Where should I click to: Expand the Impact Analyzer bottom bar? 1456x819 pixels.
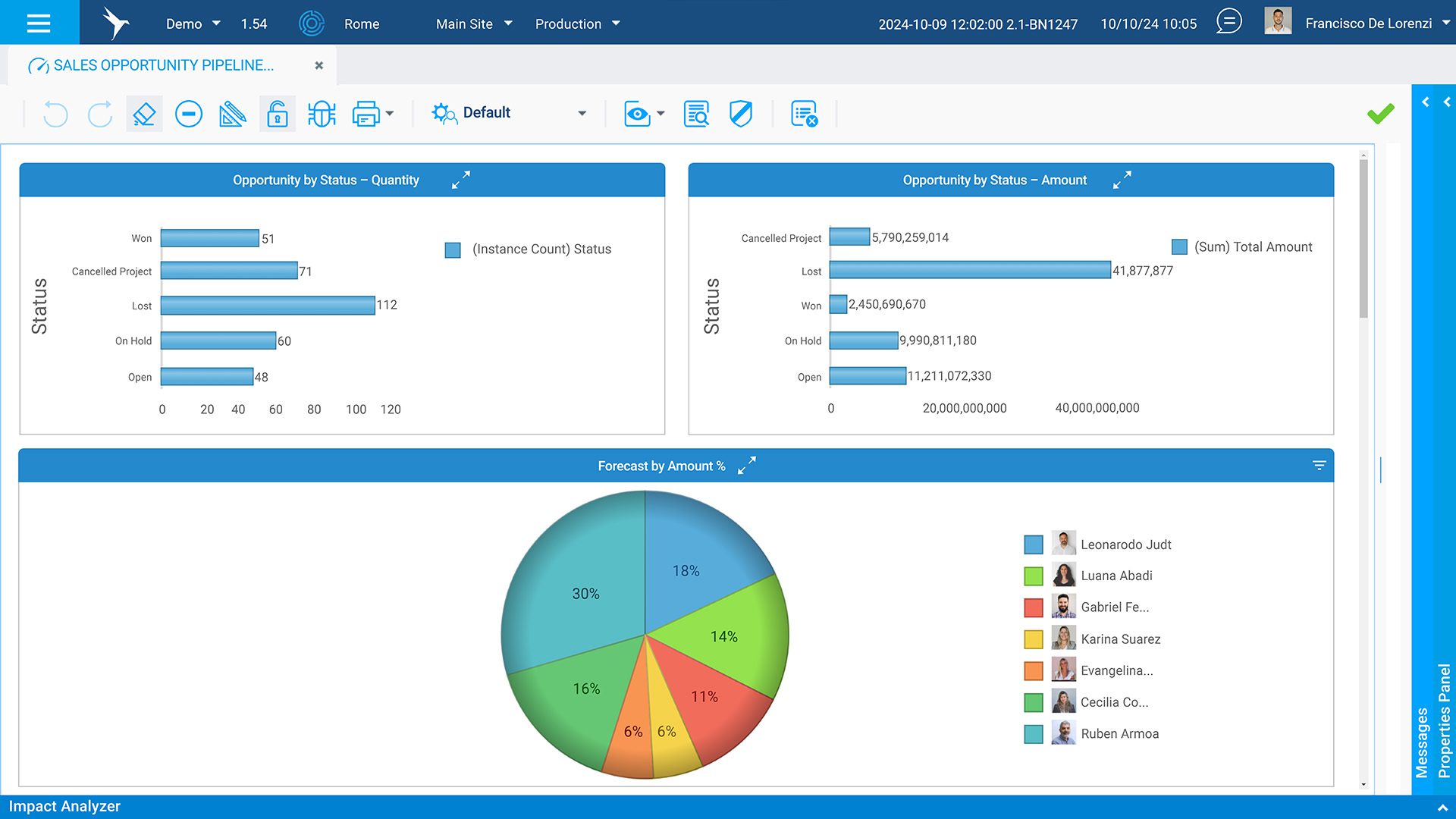coord(1442,807)
